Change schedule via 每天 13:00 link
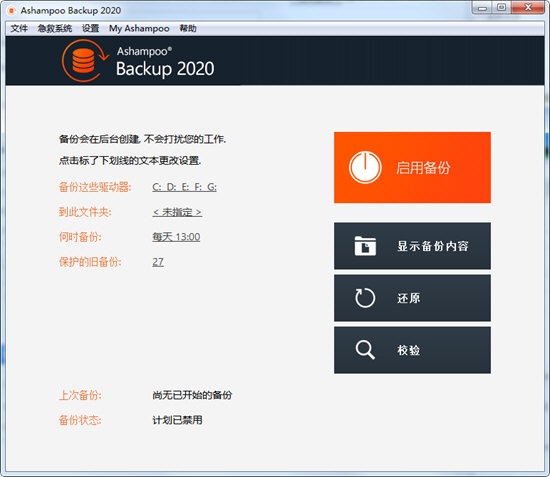 176,237
